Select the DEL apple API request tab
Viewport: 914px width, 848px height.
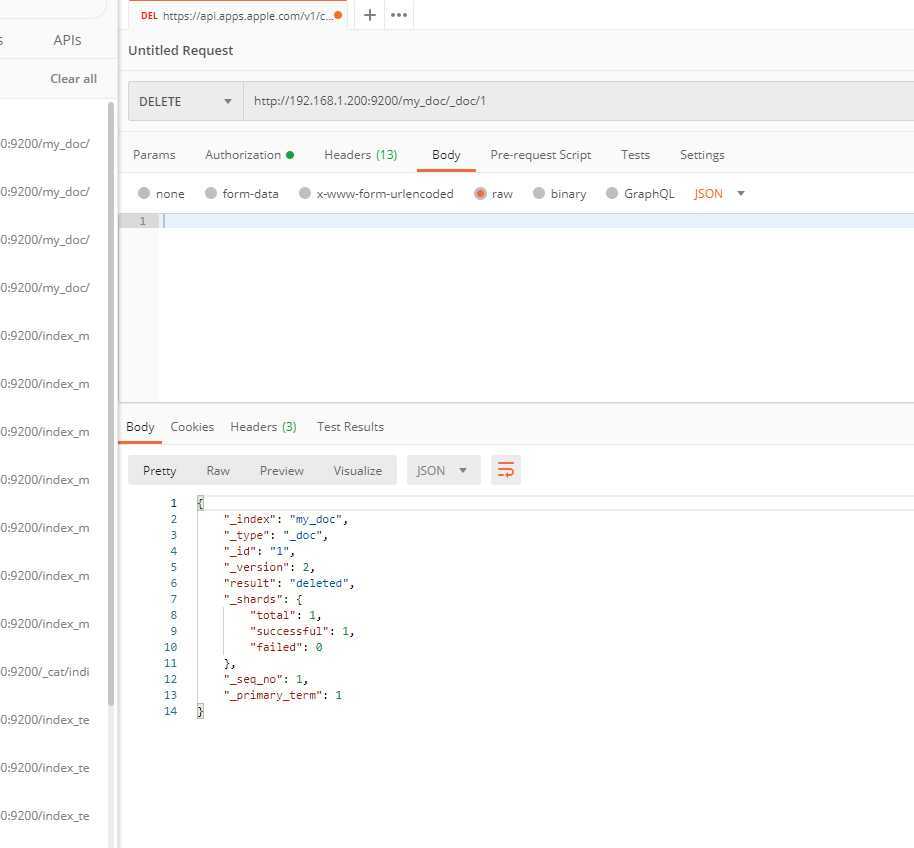238,16
